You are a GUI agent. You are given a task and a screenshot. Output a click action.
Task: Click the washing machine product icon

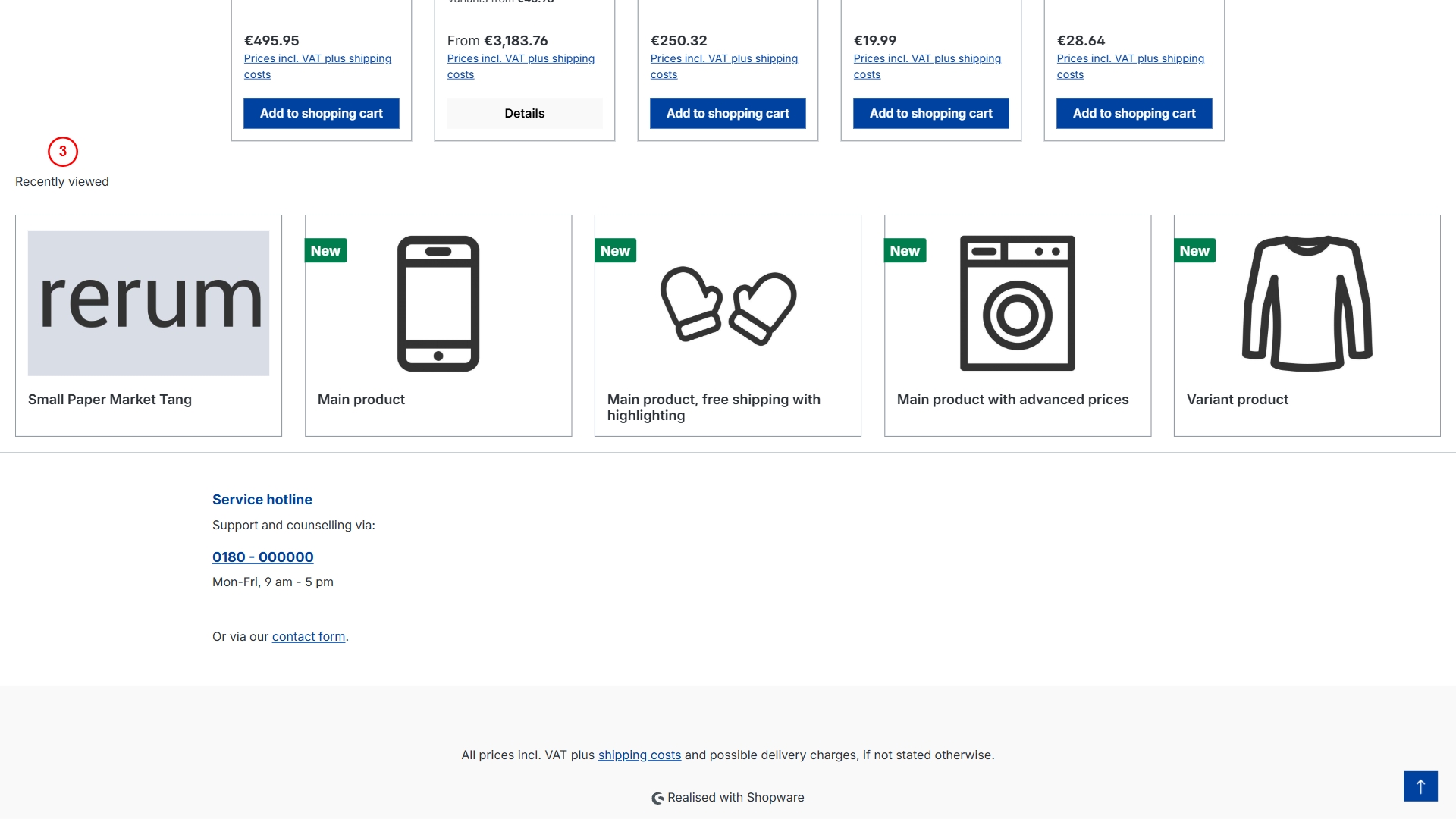tap(1017, 303)
